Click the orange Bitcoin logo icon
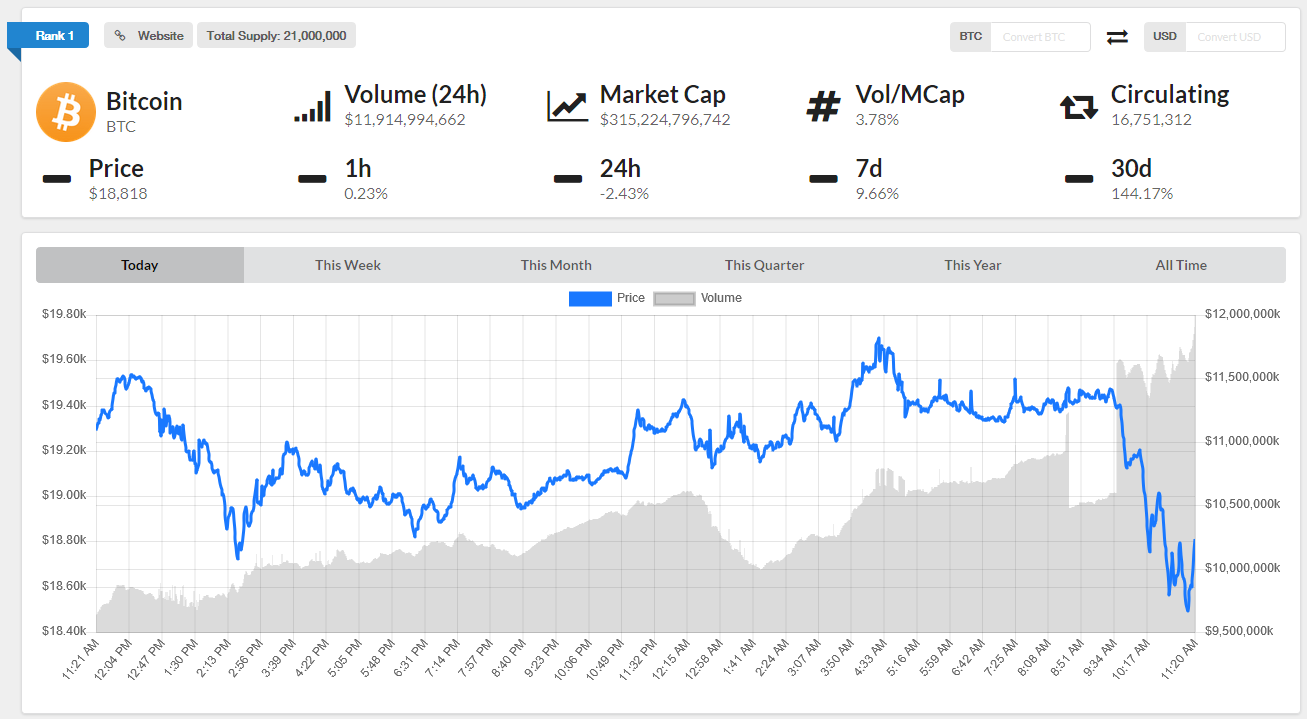 (66, 112)
